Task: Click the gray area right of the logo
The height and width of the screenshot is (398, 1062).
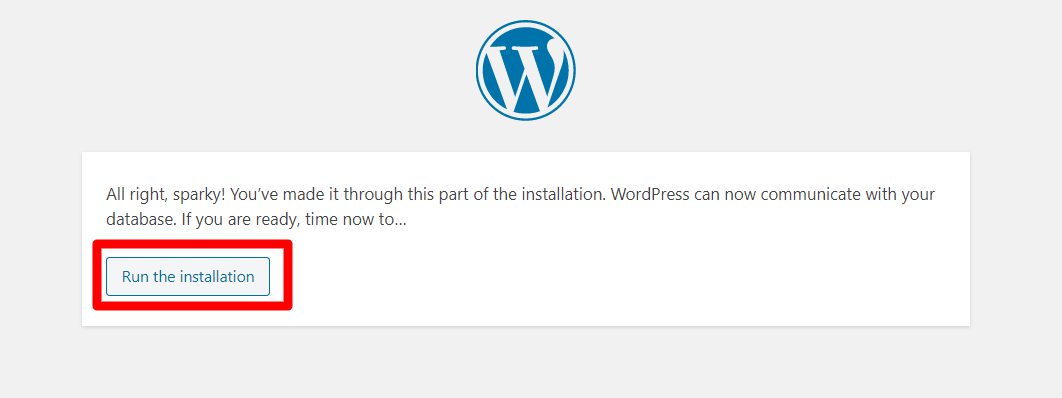Action: click(813, 70)
